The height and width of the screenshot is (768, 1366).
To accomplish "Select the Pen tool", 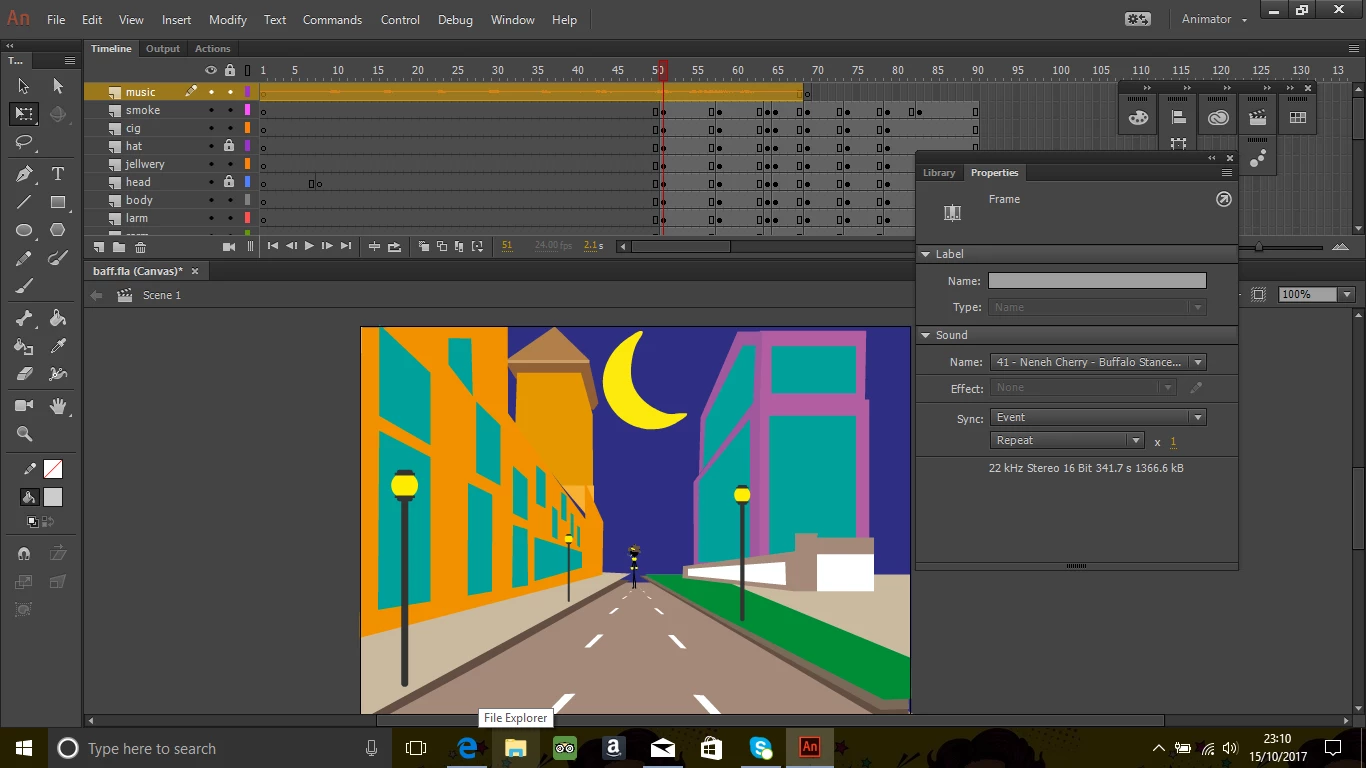I will [x=24, y=174].
